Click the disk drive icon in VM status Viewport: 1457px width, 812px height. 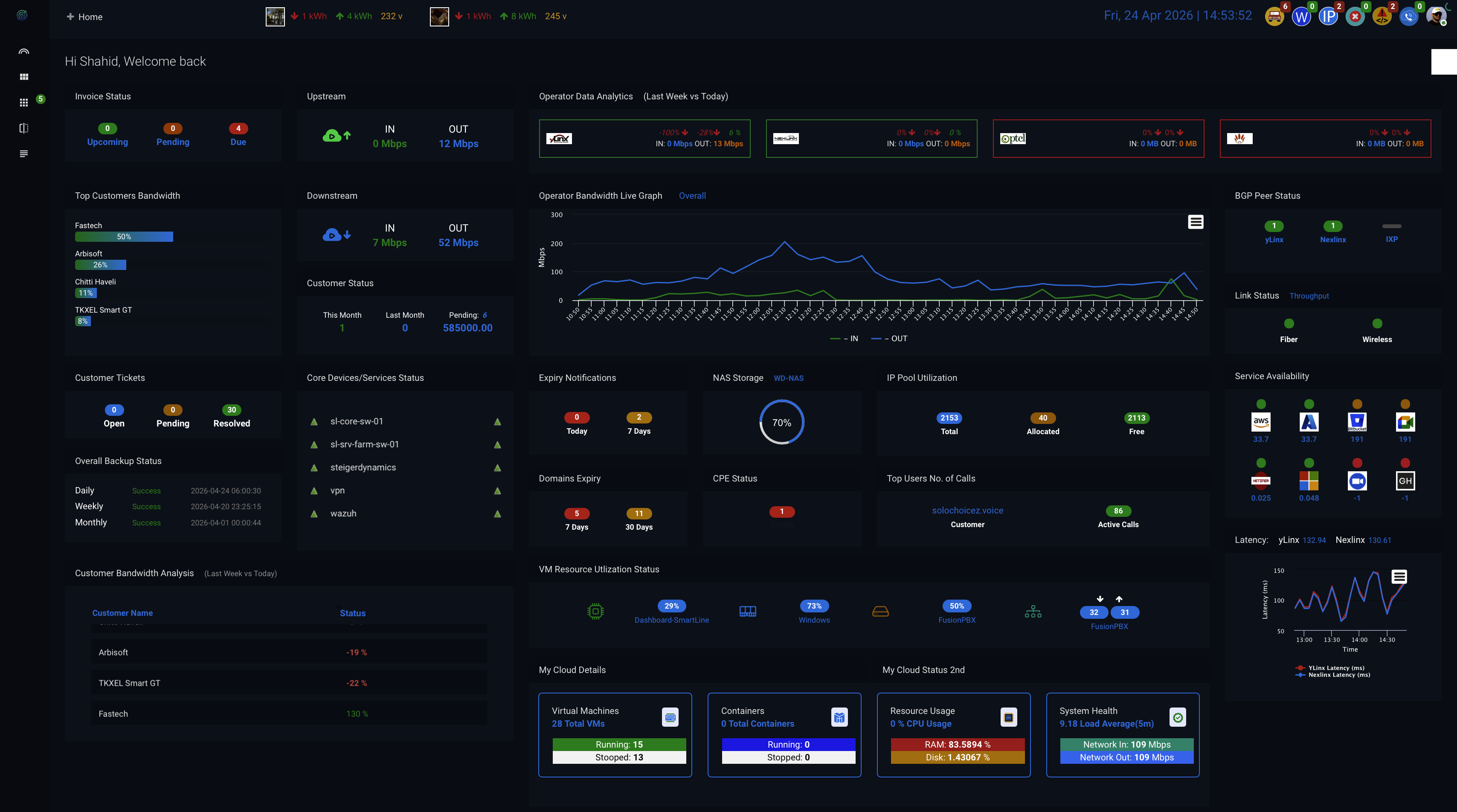(x=881, y=611)
